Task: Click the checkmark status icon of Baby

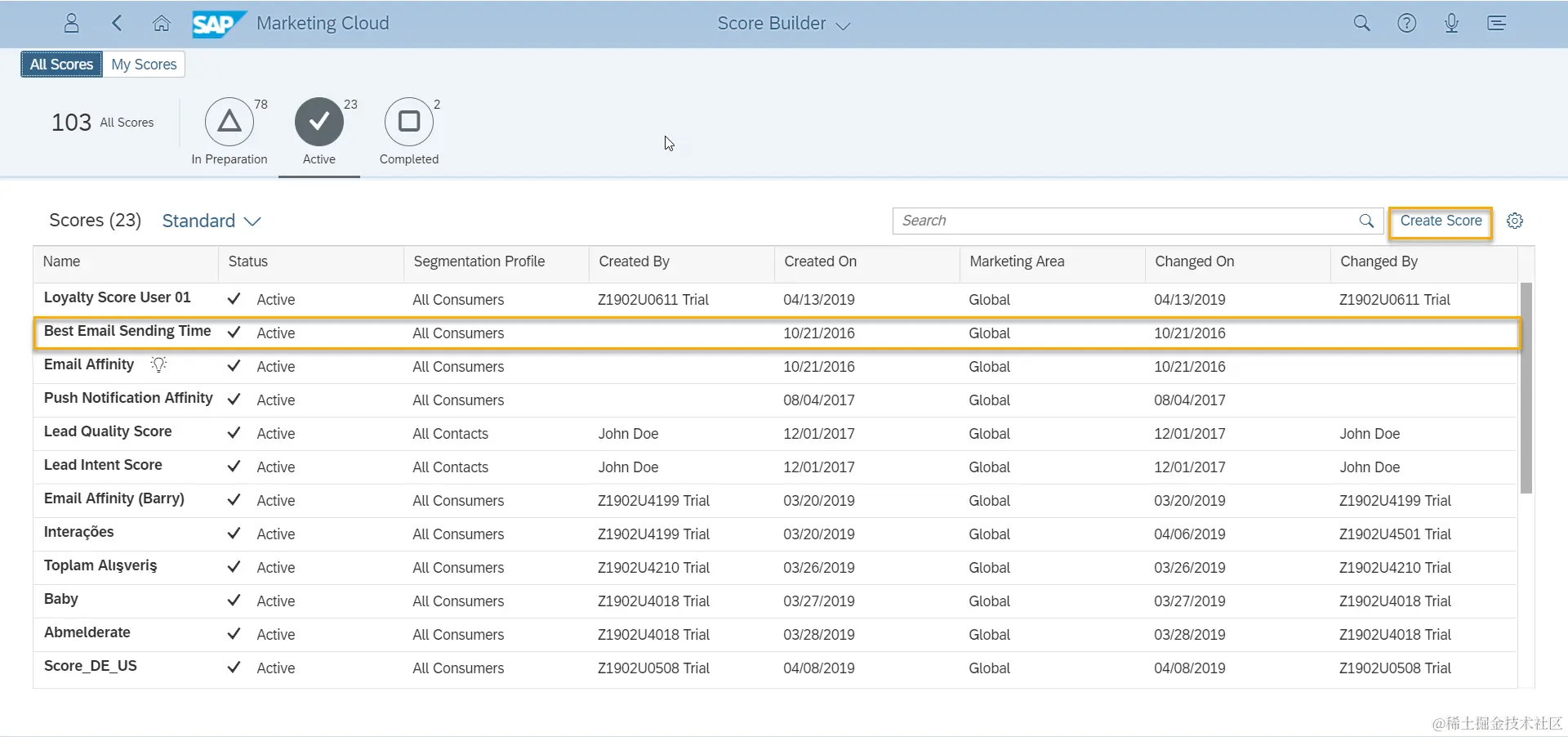Action: coord(234,601)
